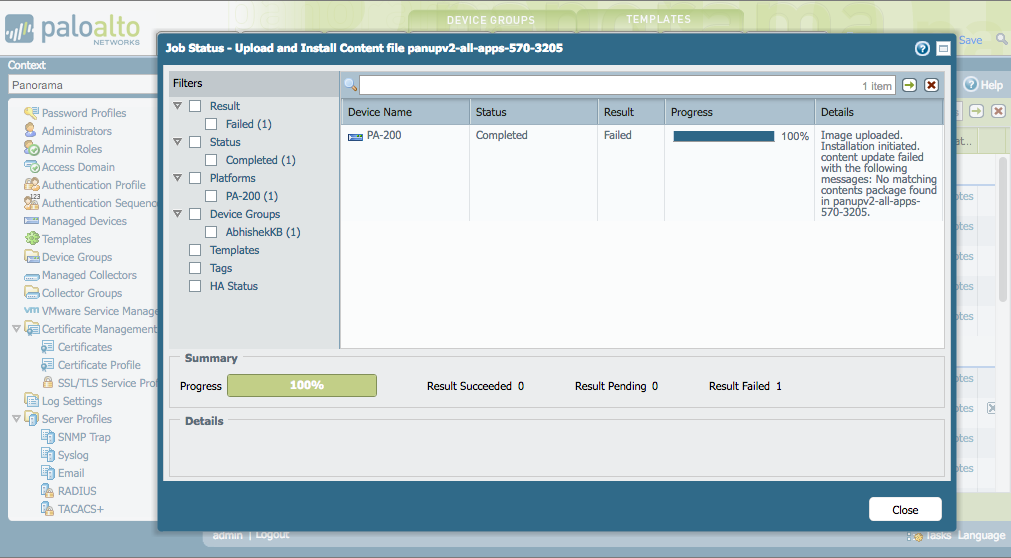Click the Language link in footer

coord(981,535)
